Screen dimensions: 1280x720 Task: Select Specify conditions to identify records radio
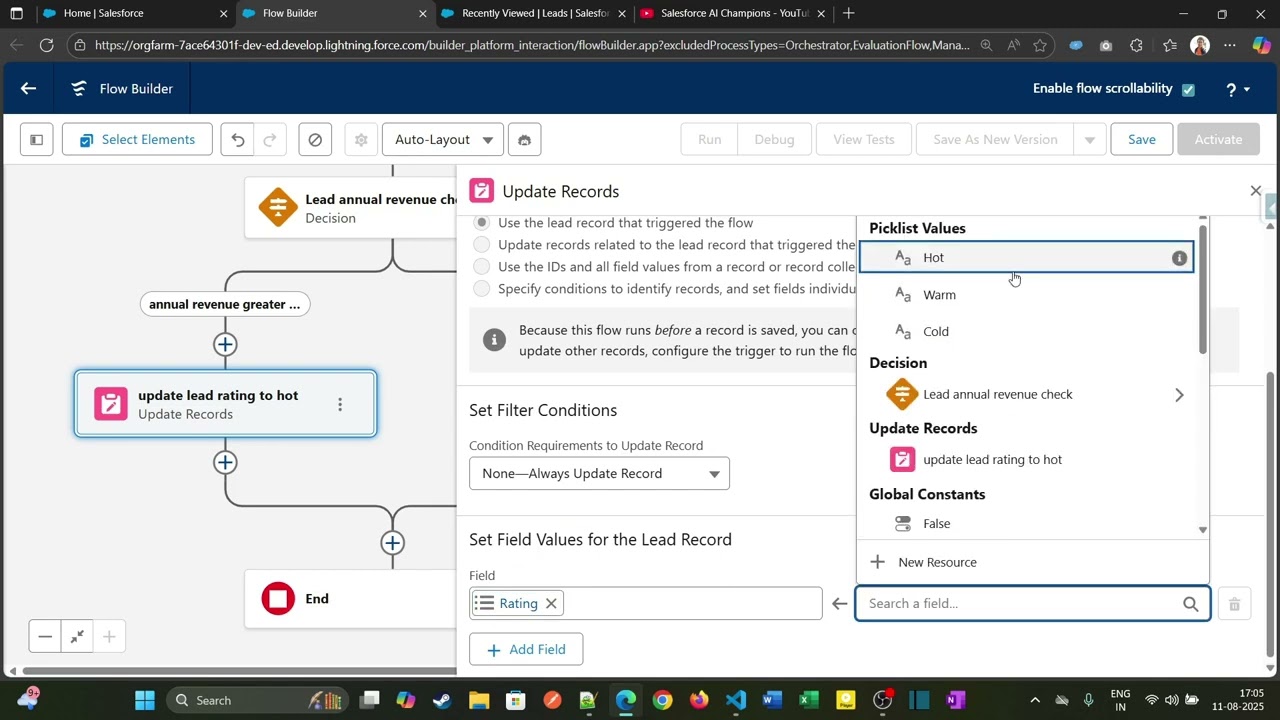click(482, 289)
